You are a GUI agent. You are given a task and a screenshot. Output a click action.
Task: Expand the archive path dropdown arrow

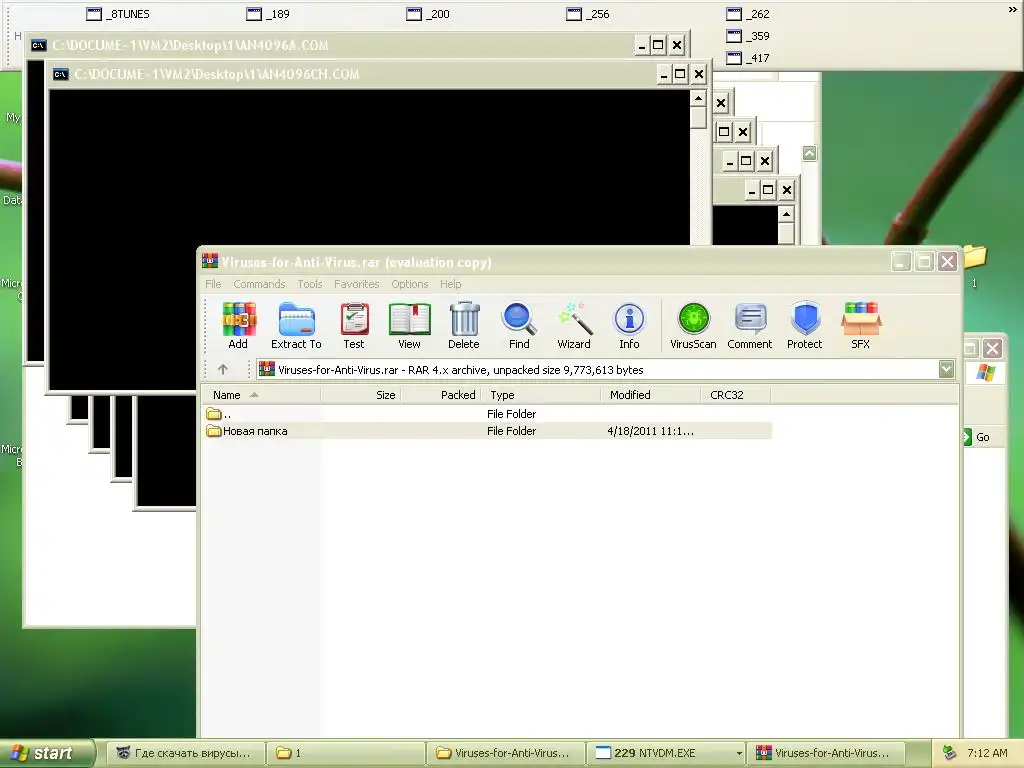[946, 370]
